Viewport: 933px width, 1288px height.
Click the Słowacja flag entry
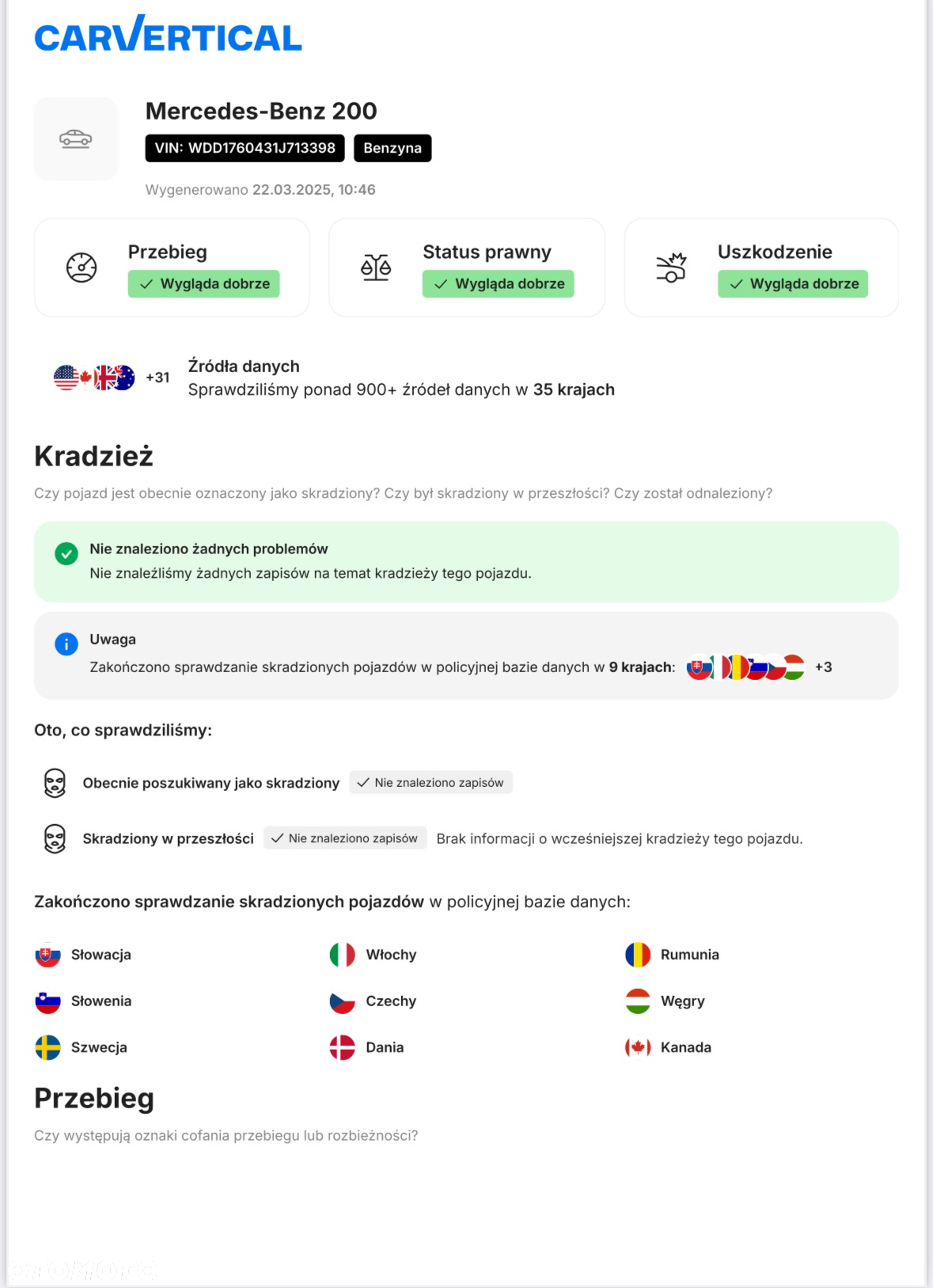(84, 955)
